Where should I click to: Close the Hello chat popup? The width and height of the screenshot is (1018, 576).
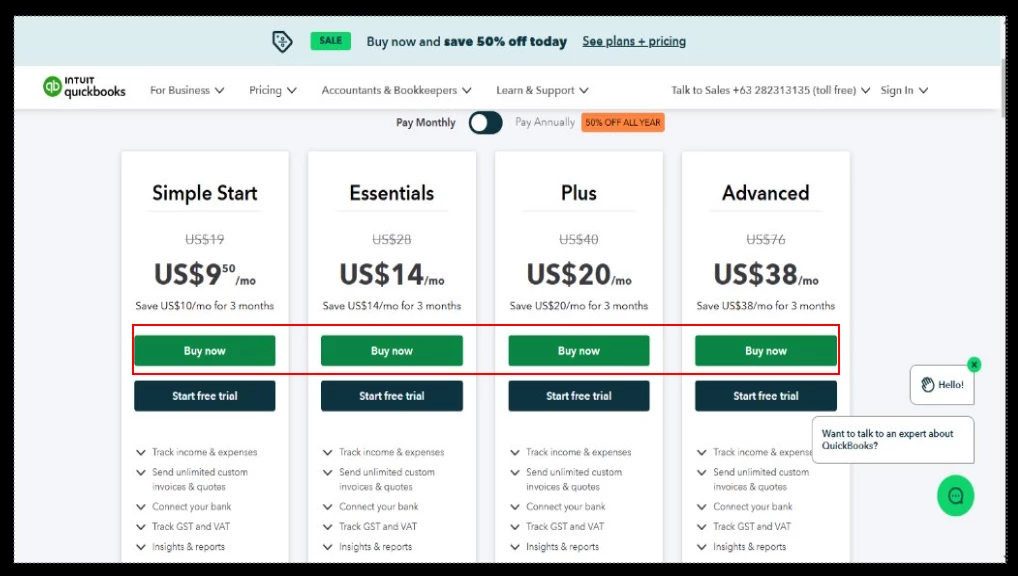[973, 365]
